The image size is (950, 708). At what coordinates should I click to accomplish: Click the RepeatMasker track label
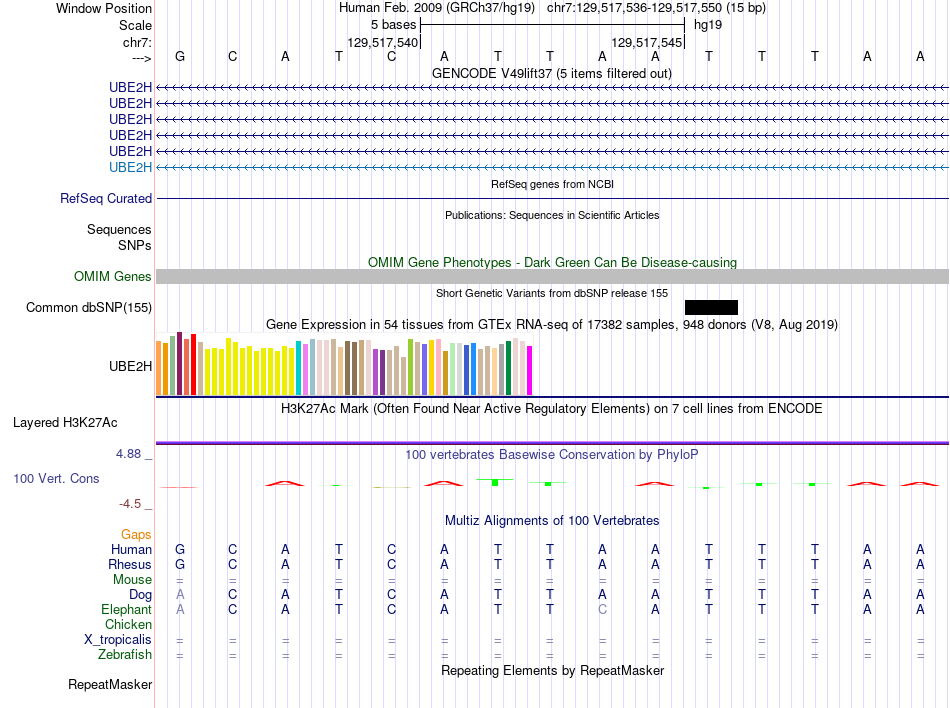coord(110,684)
